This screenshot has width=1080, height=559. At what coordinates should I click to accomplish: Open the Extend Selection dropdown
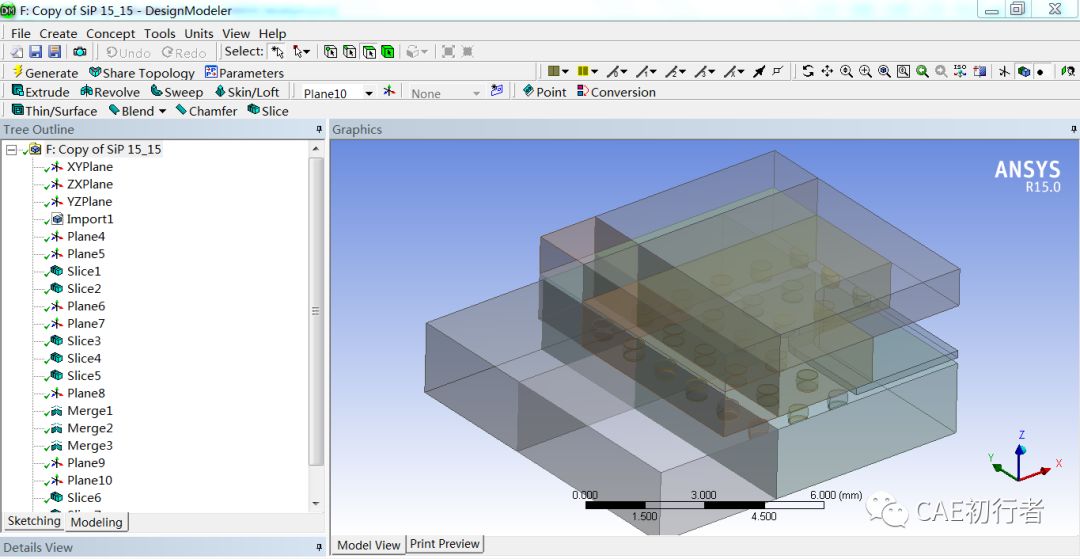pos(417,52)
